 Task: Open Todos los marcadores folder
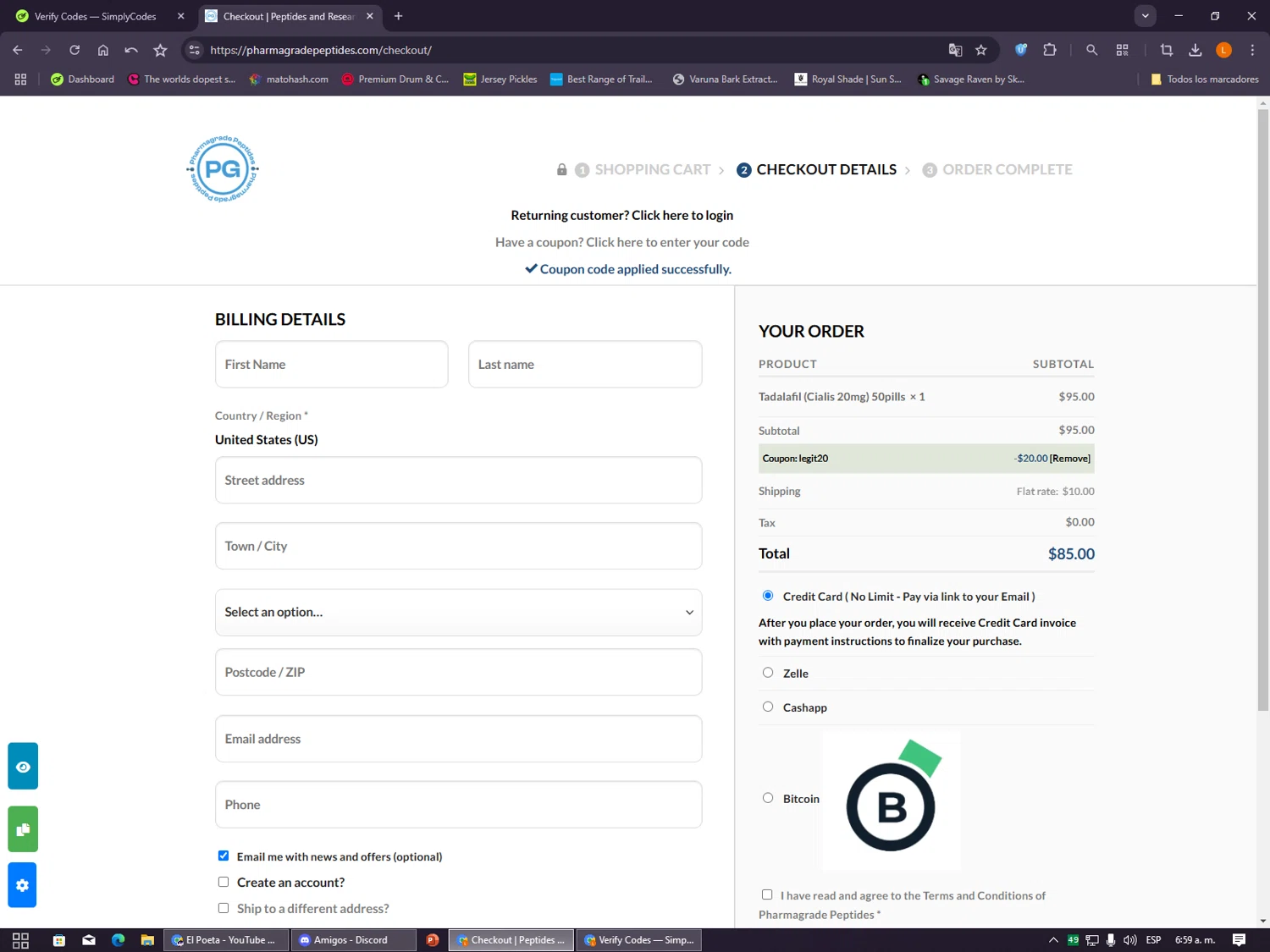(x=1205, y=79)
